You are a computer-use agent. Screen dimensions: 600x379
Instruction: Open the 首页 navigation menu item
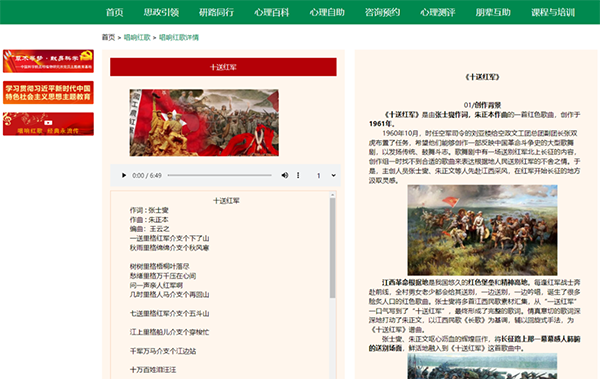click(x=114, y=12)
